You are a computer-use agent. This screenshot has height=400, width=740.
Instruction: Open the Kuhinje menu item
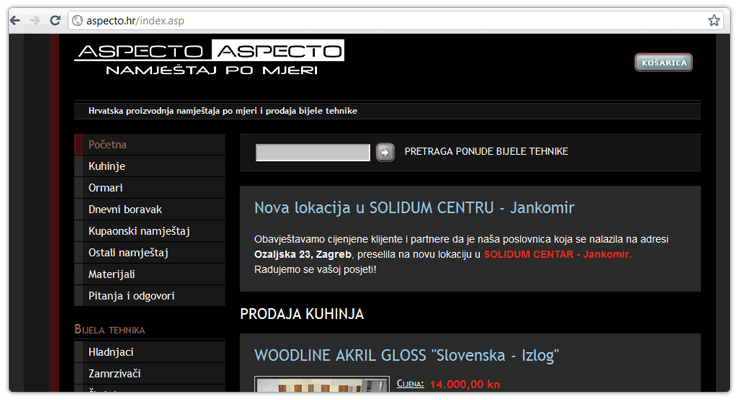point(150,166)
